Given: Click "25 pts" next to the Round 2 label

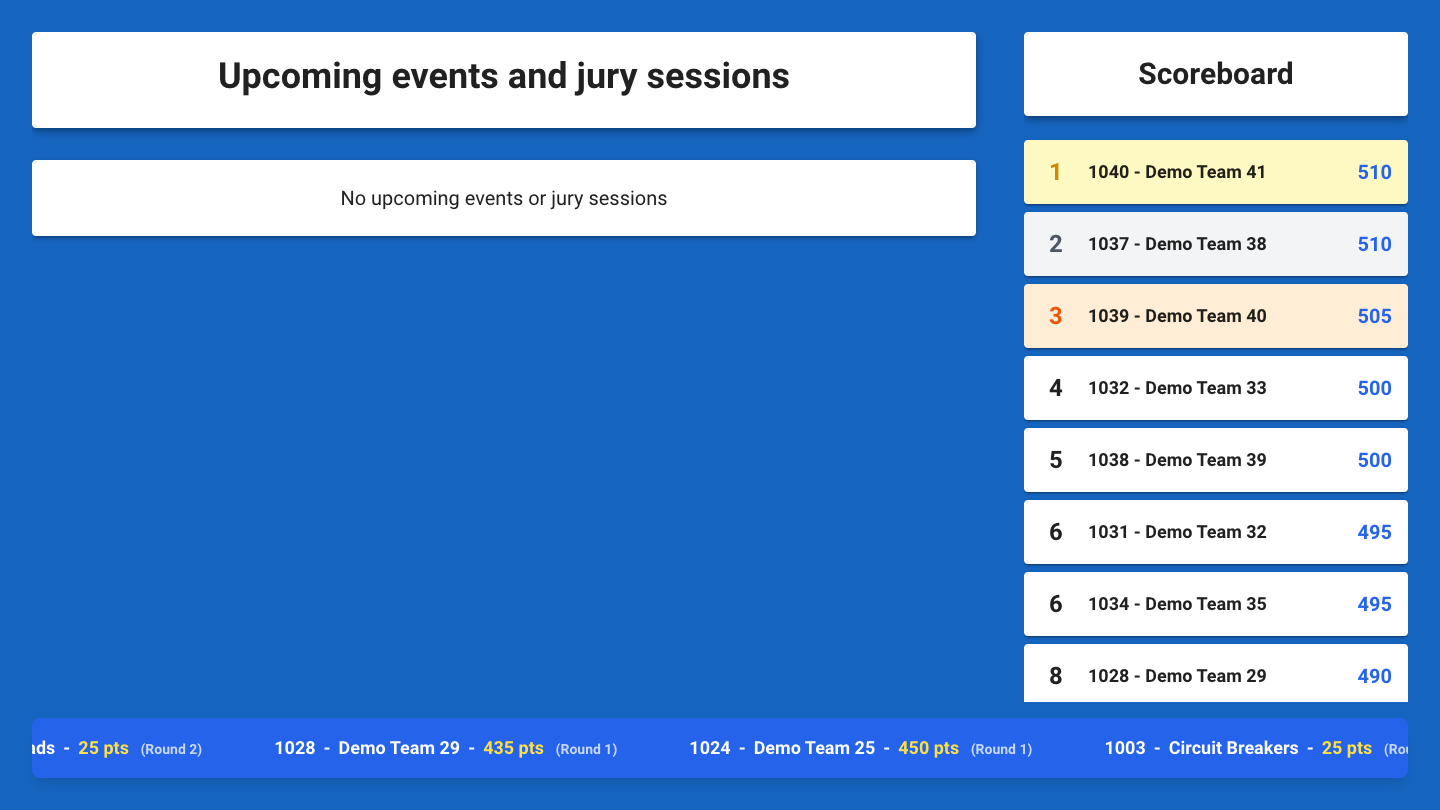Looking at the screenshot, I should pyautogui.click(x=104, y=748).
